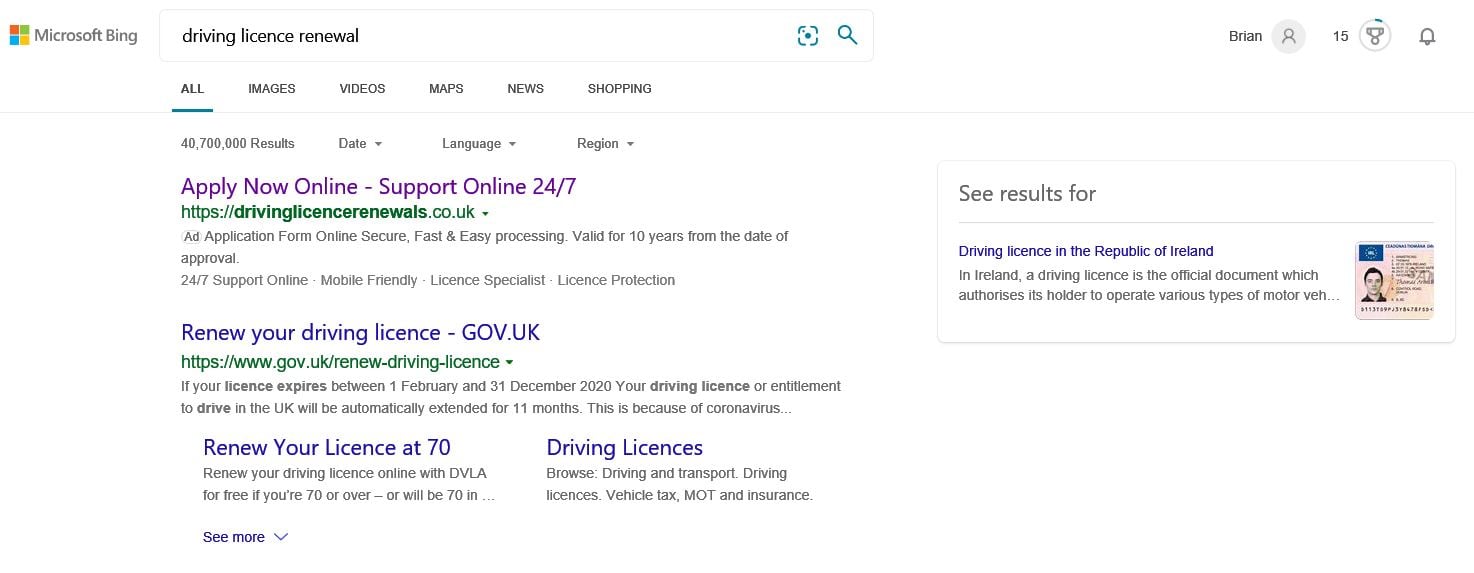Click the See results for heading

point(1027,194)
